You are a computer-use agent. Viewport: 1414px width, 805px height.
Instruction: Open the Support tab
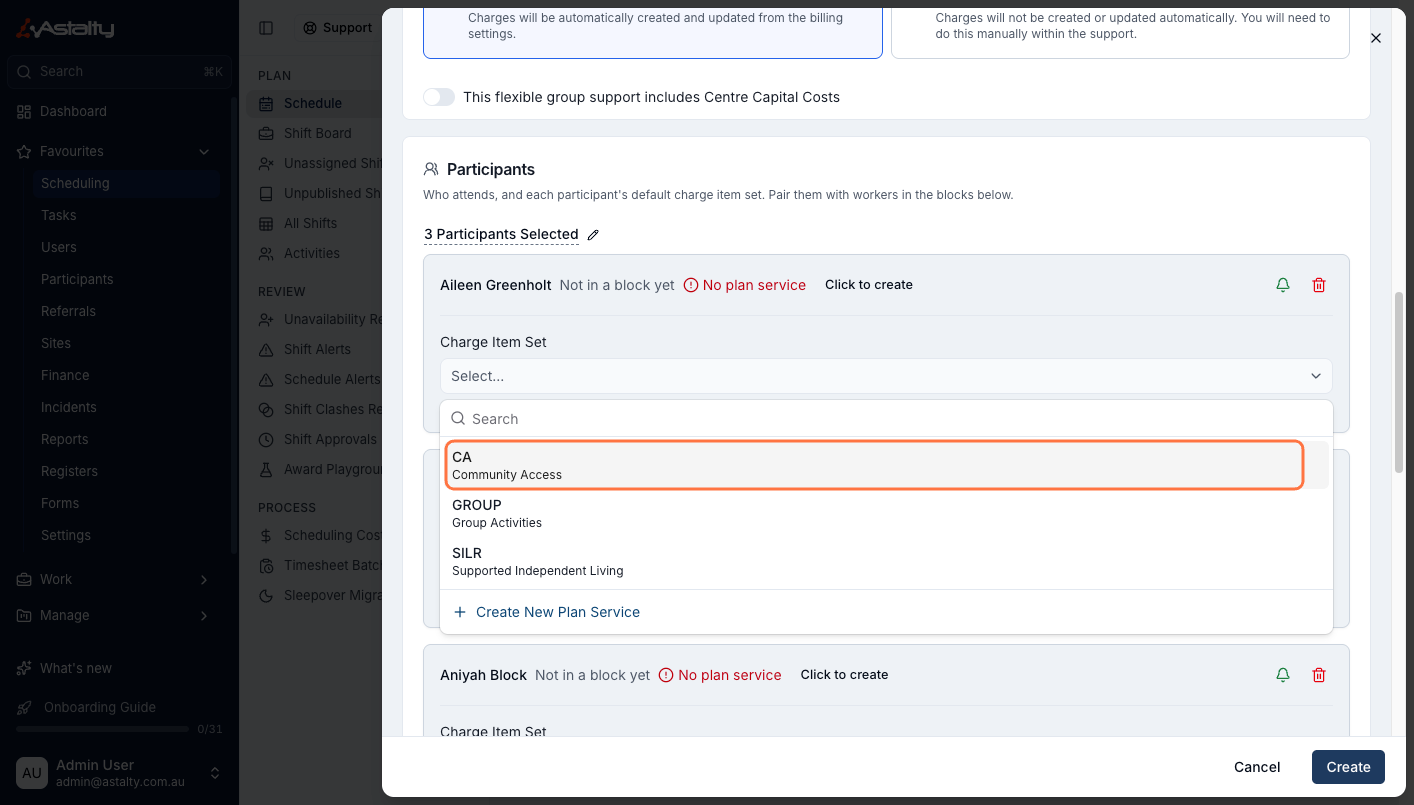click(x=338, y=28)
